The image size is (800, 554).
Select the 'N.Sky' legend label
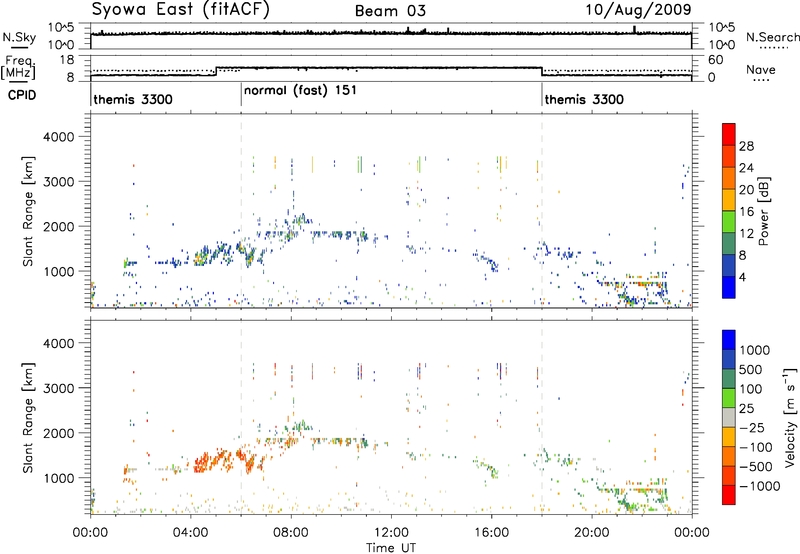coord(19,37)
